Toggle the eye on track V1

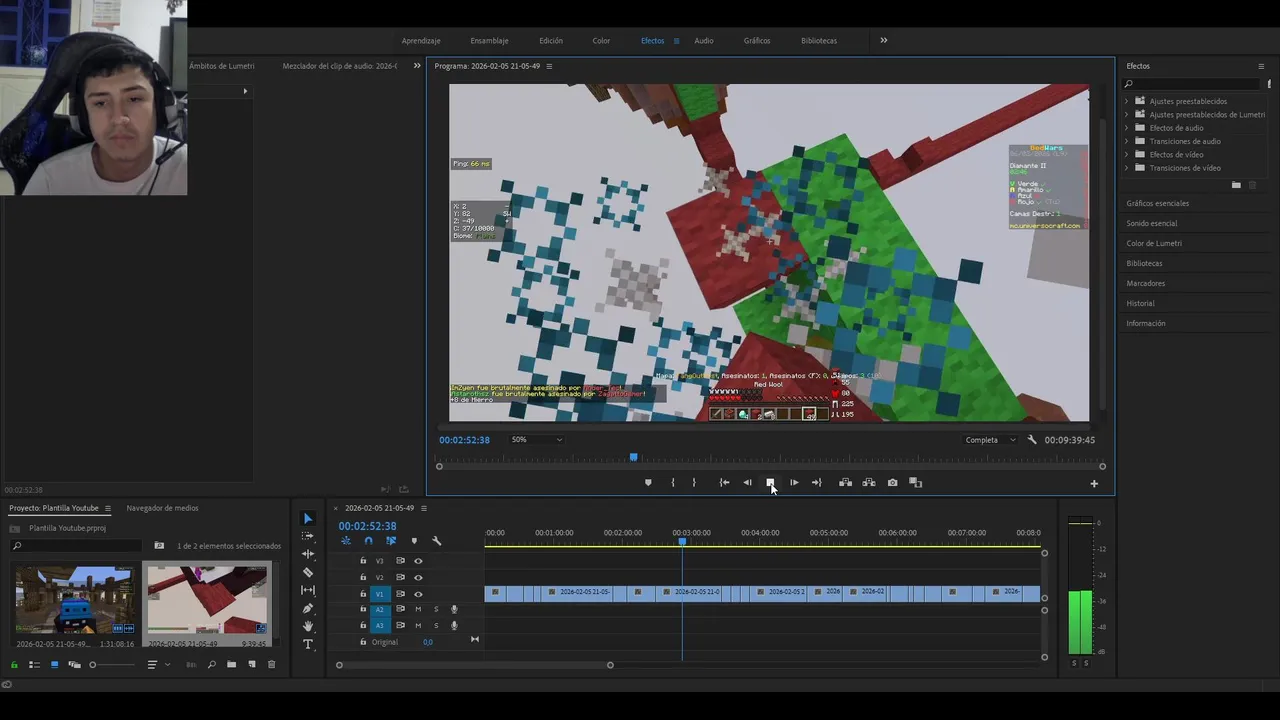point(418,594)
